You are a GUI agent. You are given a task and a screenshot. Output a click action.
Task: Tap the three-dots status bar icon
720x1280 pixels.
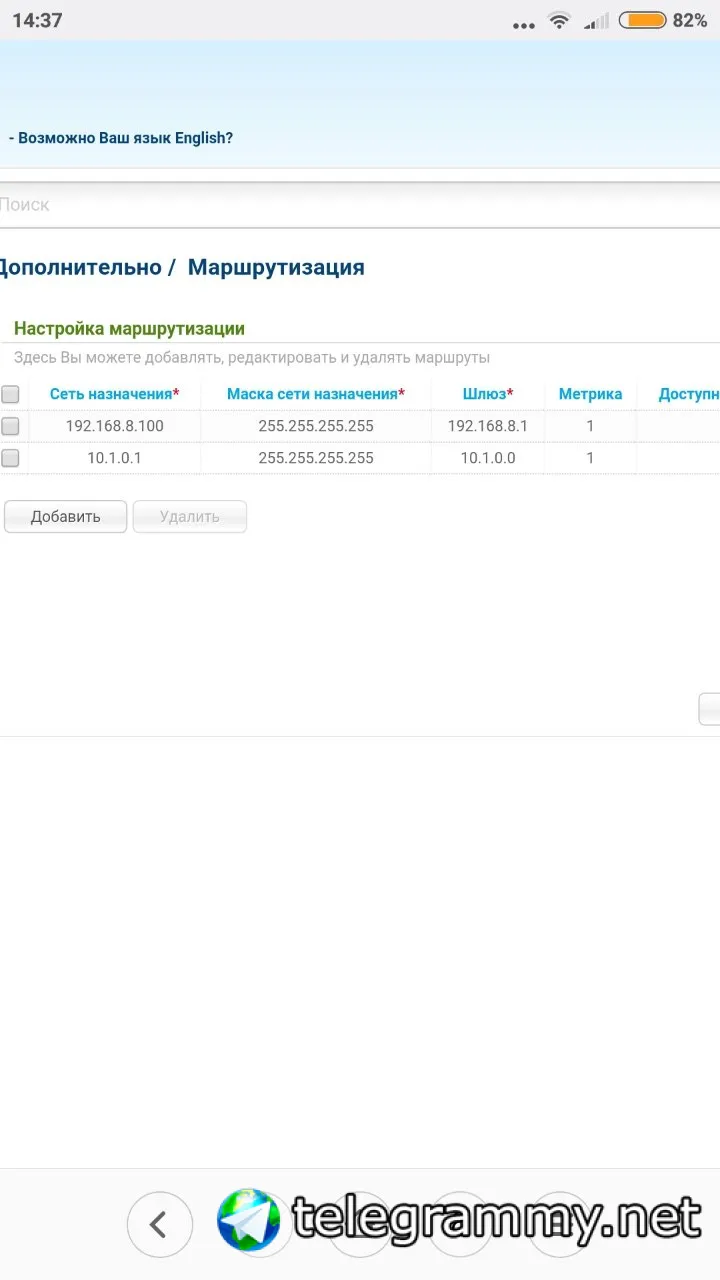(x=523, y=24)
